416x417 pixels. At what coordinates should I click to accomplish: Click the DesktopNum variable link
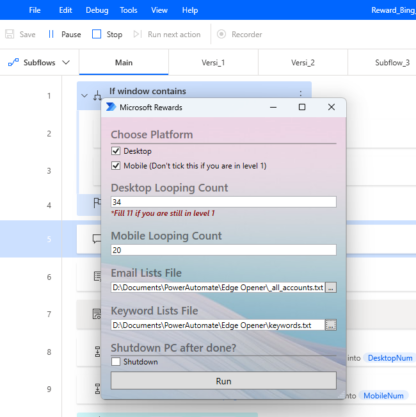point(390,358)
